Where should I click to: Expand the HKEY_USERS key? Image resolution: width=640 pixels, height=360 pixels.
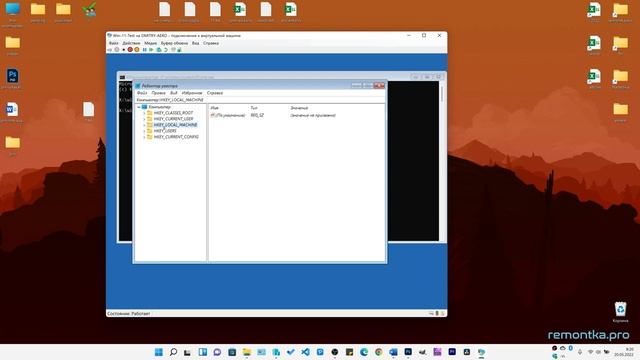144,131
